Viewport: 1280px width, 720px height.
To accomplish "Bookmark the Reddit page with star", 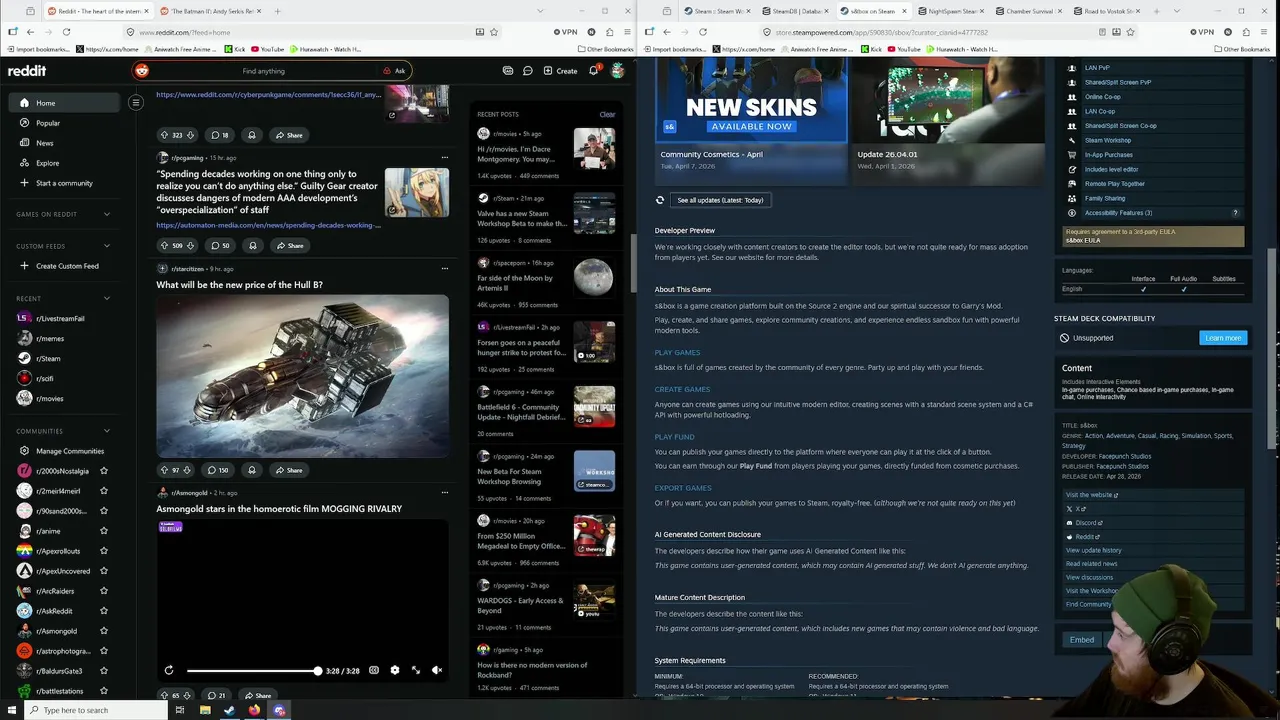I will pyautogui.click(x=494, y=32).
